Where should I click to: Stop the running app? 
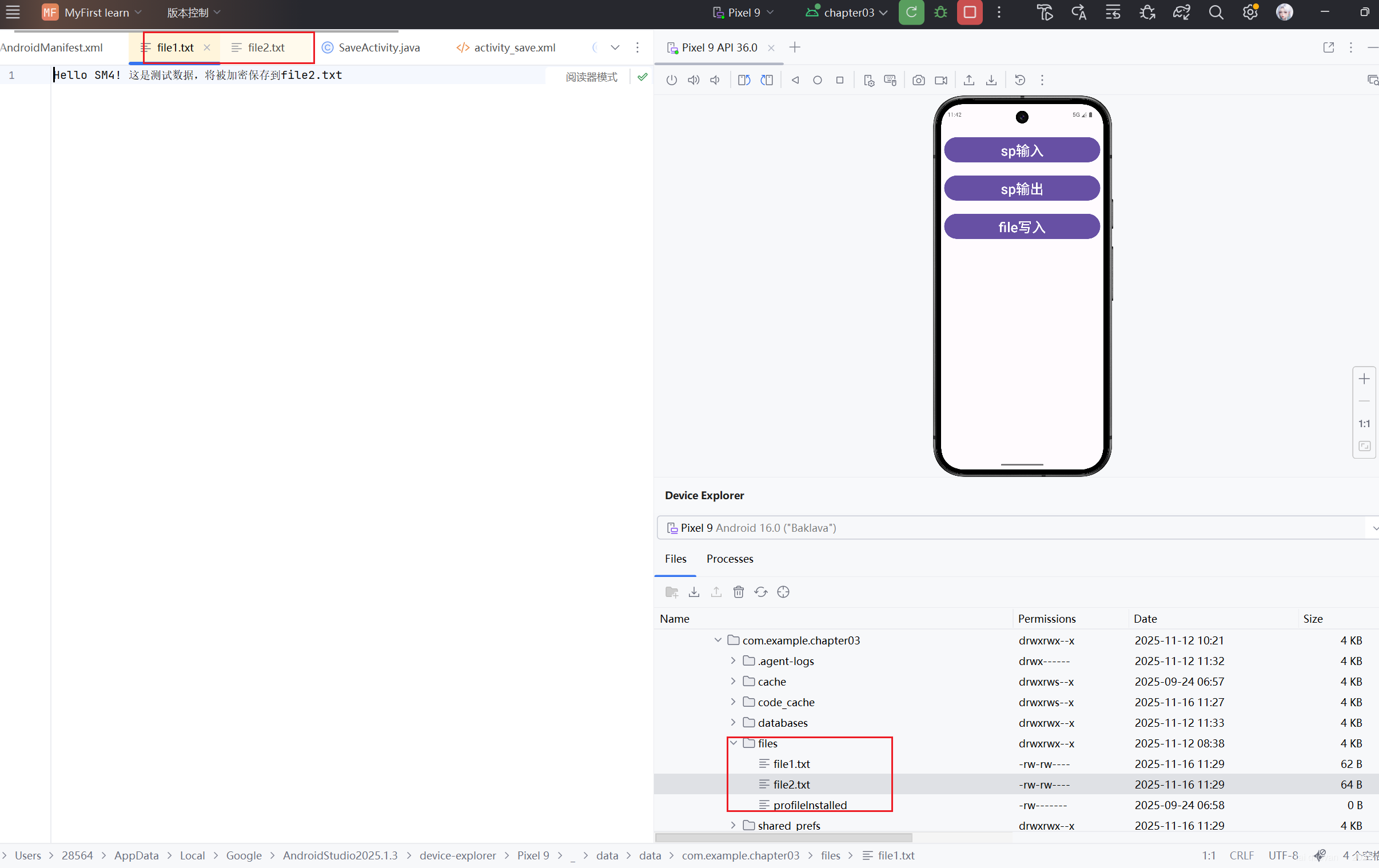[x=970, y=13]
